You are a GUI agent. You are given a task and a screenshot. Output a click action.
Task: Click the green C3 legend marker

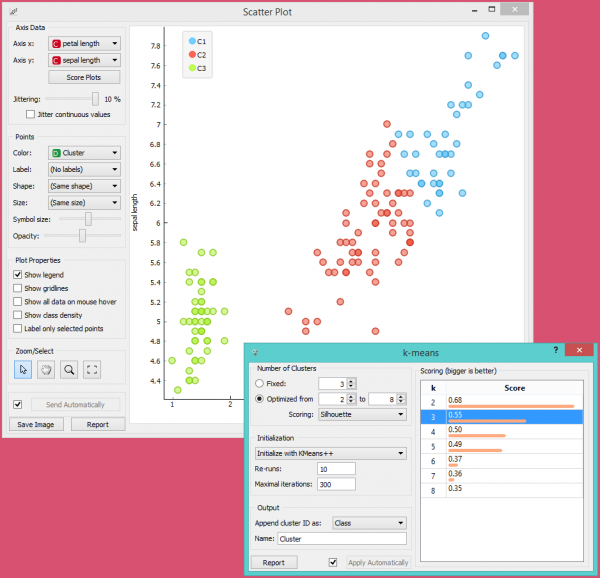click(x=191, y=69)
